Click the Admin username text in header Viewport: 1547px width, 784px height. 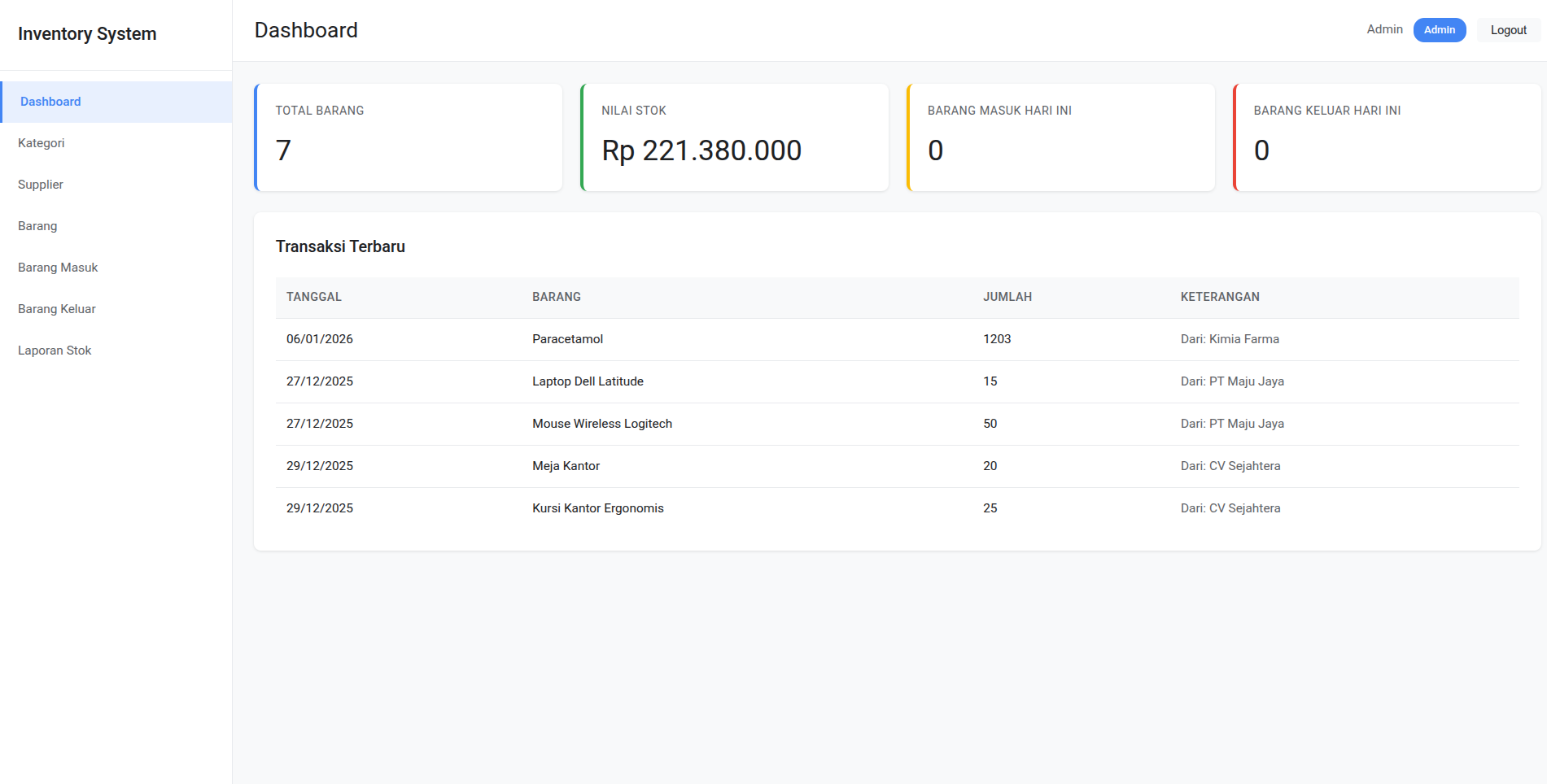click(1384, 29)
